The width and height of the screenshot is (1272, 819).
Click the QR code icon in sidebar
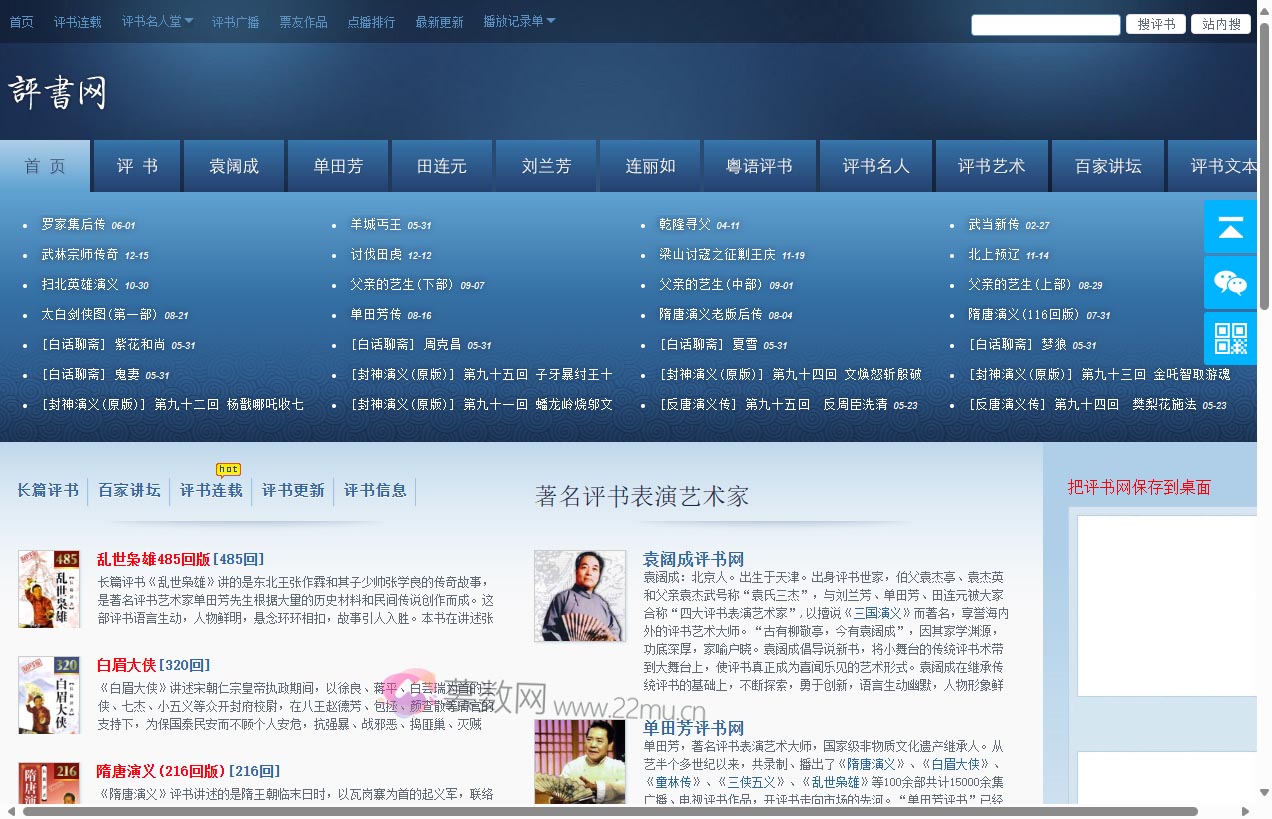[x=1230, y=339]
